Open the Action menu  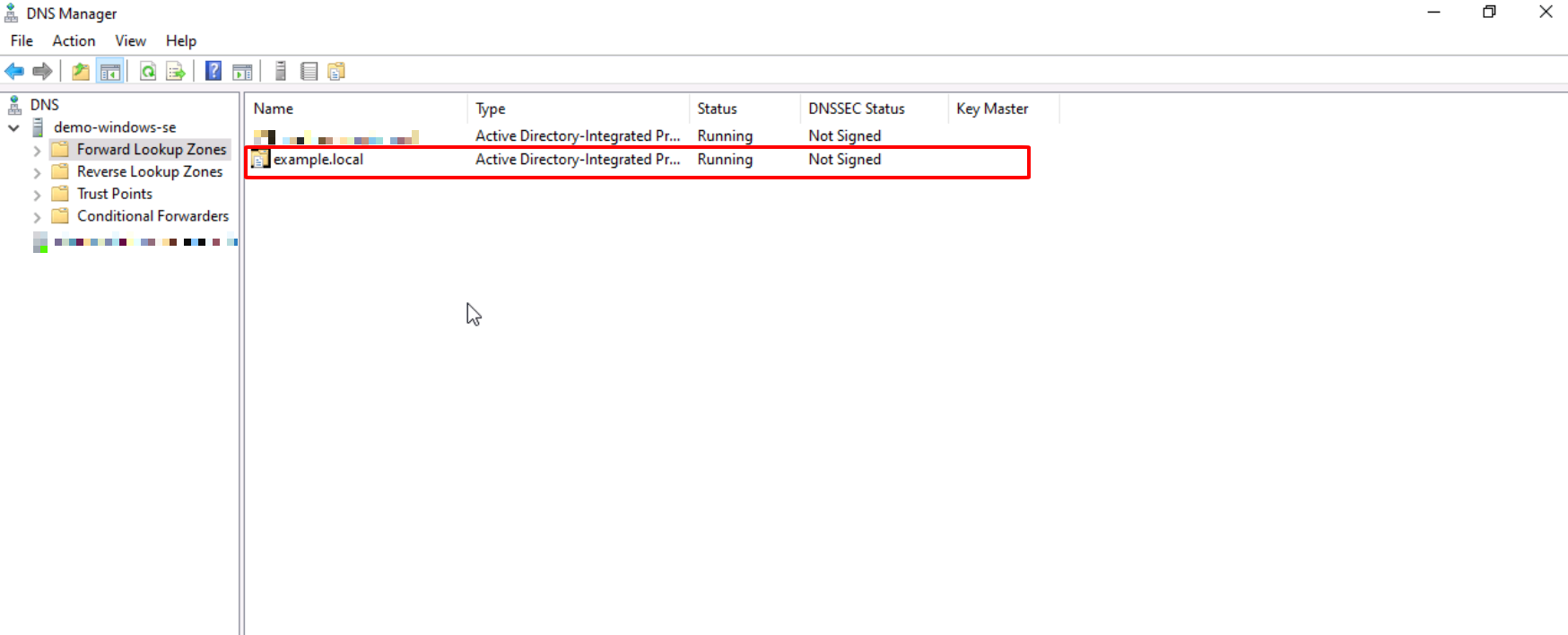point(74,41)
